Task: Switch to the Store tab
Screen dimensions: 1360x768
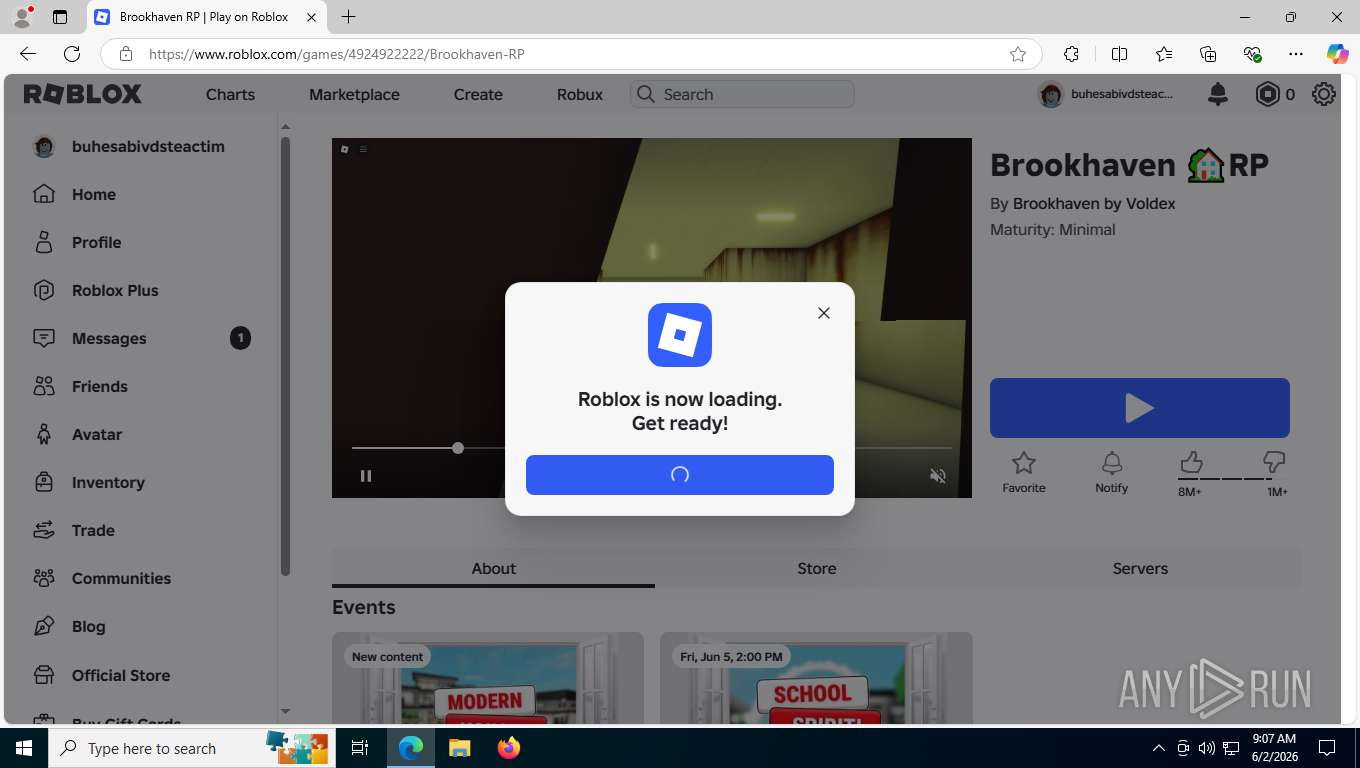Action: 817,568
